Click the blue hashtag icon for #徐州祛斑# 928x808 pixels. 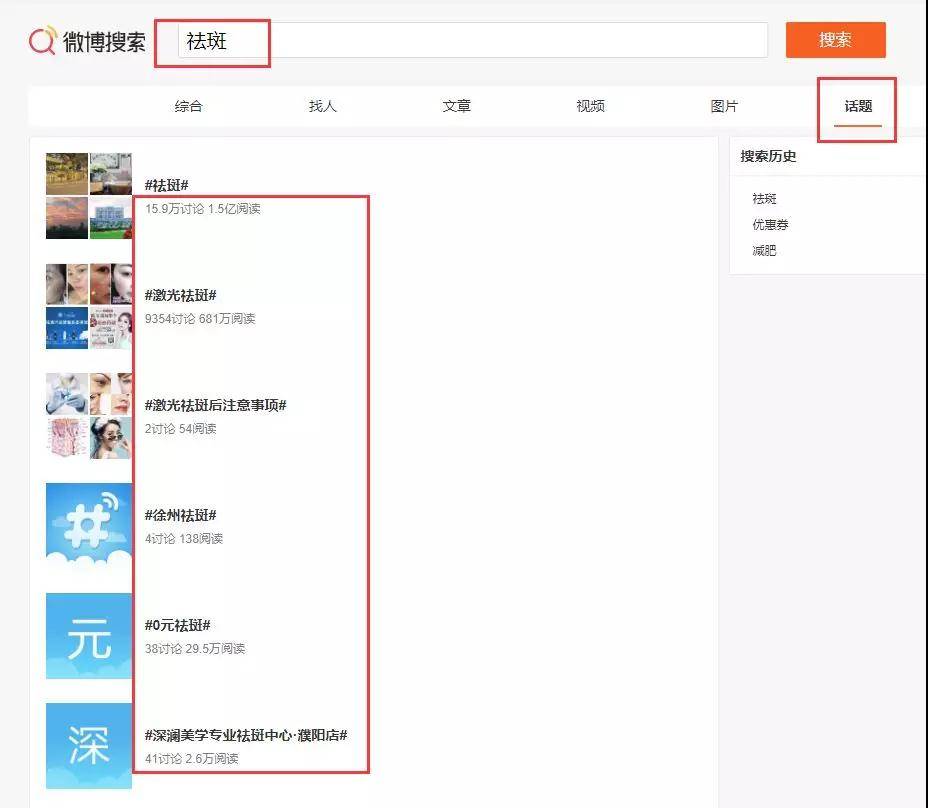point(89,526)
